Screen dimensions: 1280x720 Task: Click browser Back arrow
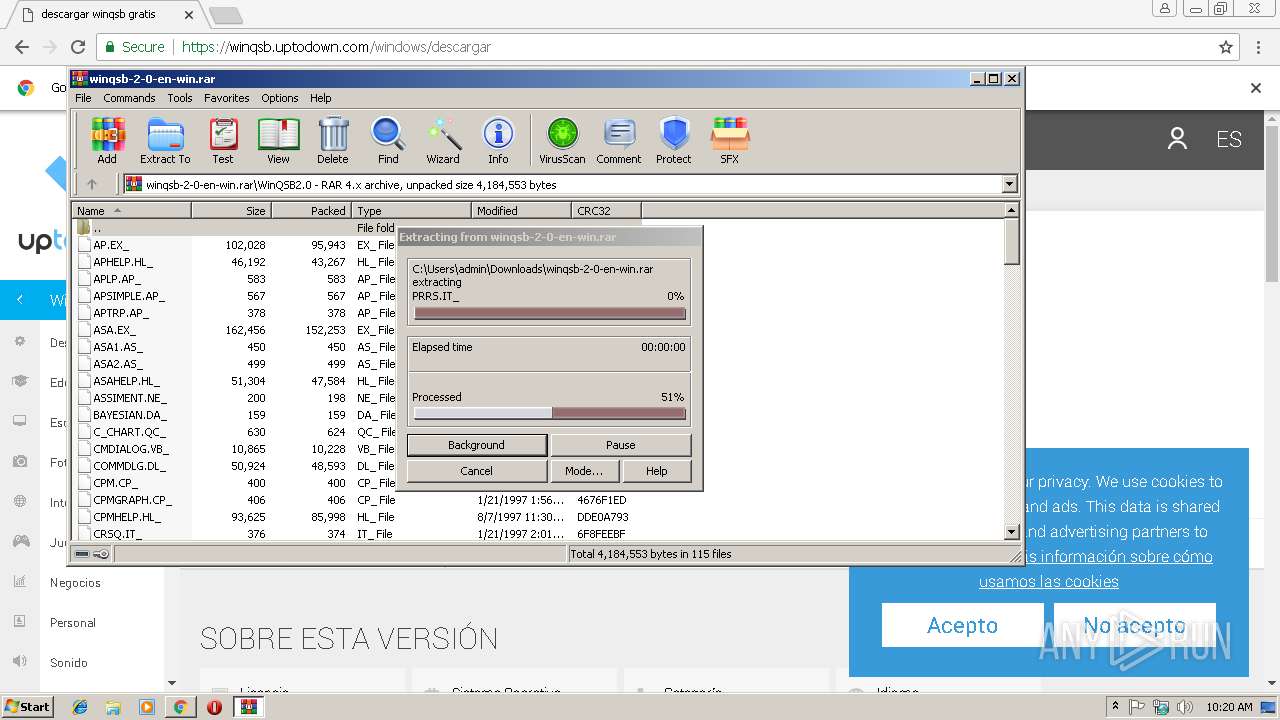21,47
